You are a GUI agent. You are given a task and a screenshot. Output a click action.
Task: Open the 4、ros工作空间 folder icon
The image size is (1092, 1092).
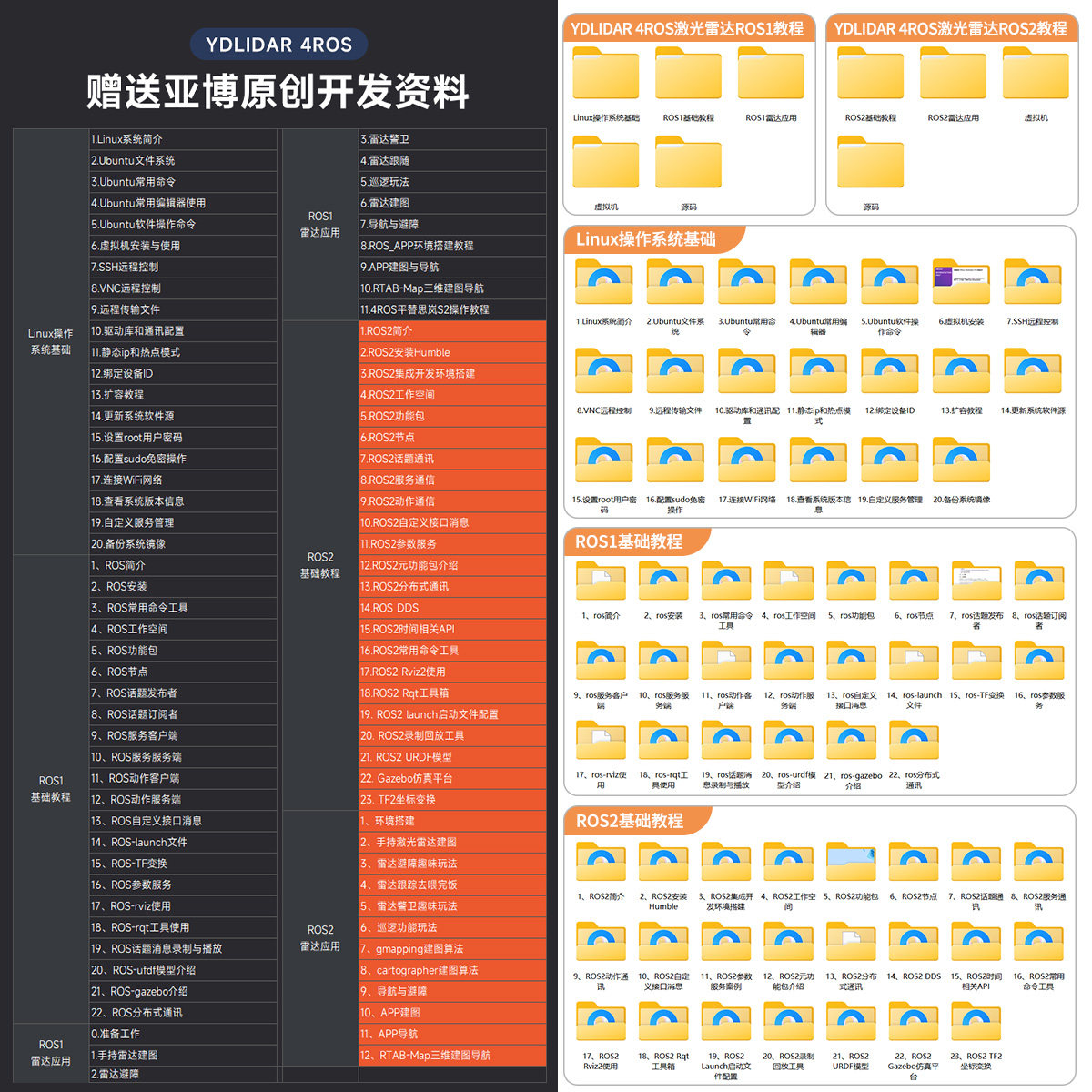(x=789, y=581)
